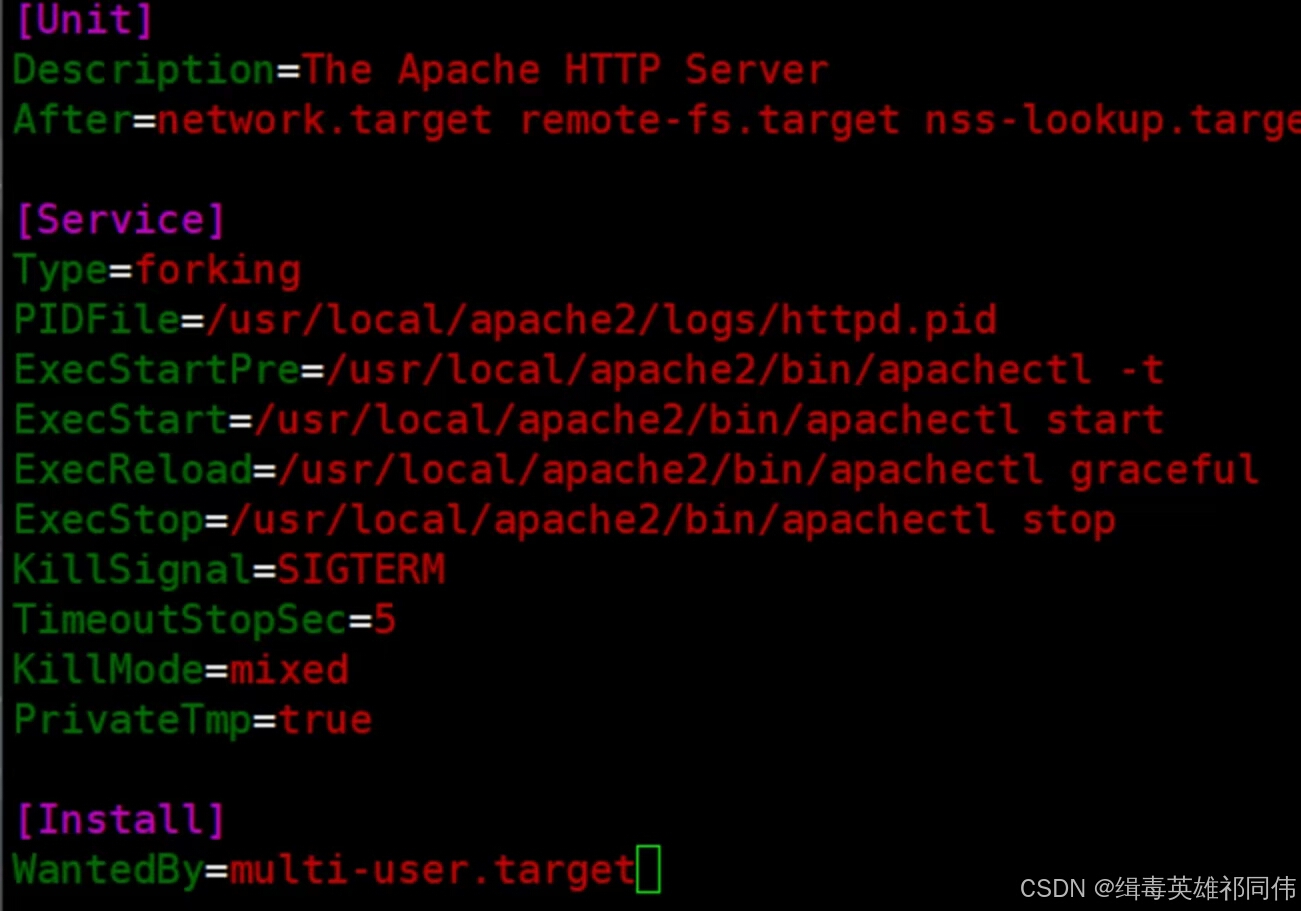Click the forking value
The width and height of the screenshot is (1301, 911).
point(217,271)
